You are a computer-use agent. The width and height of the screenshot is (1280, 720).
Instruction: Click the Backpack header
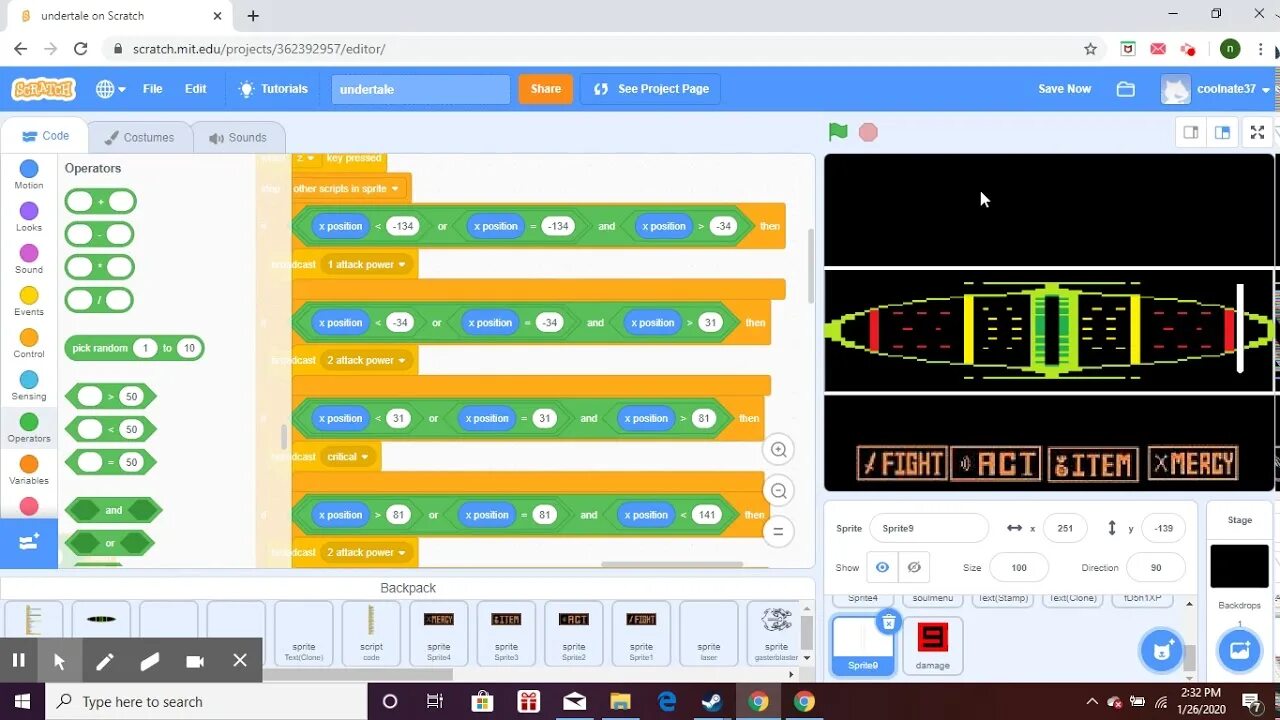tap(408, 588)
